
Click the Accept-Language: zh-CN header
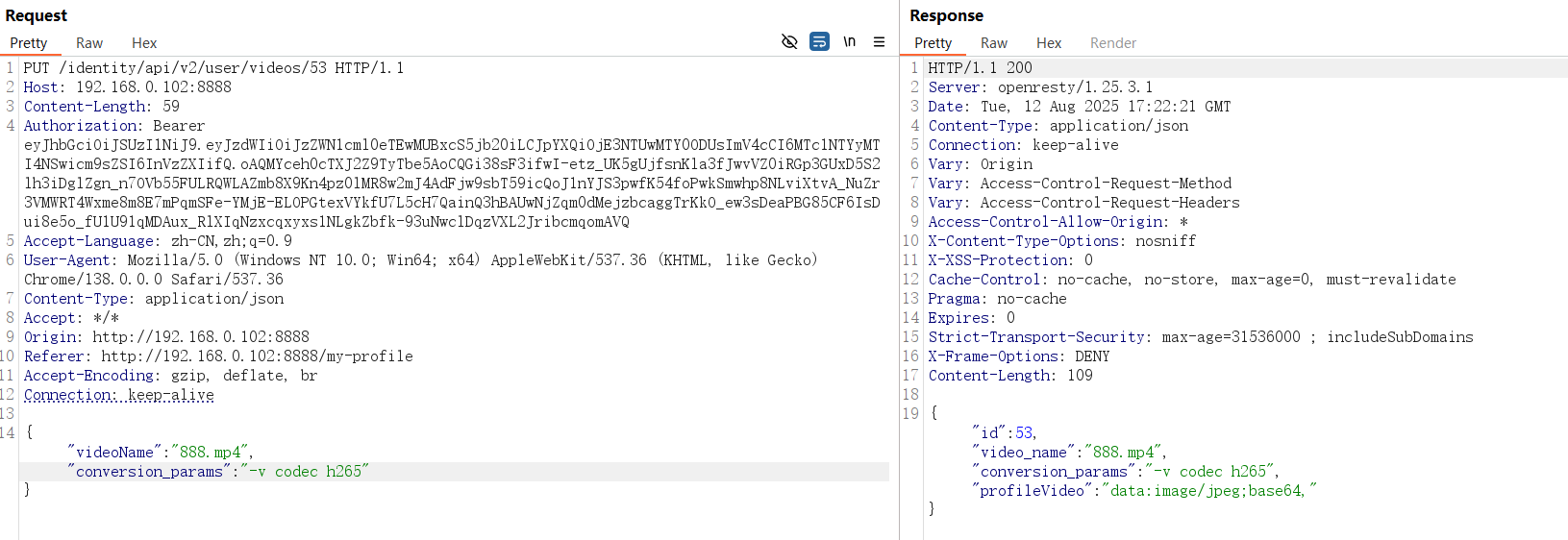159,241
